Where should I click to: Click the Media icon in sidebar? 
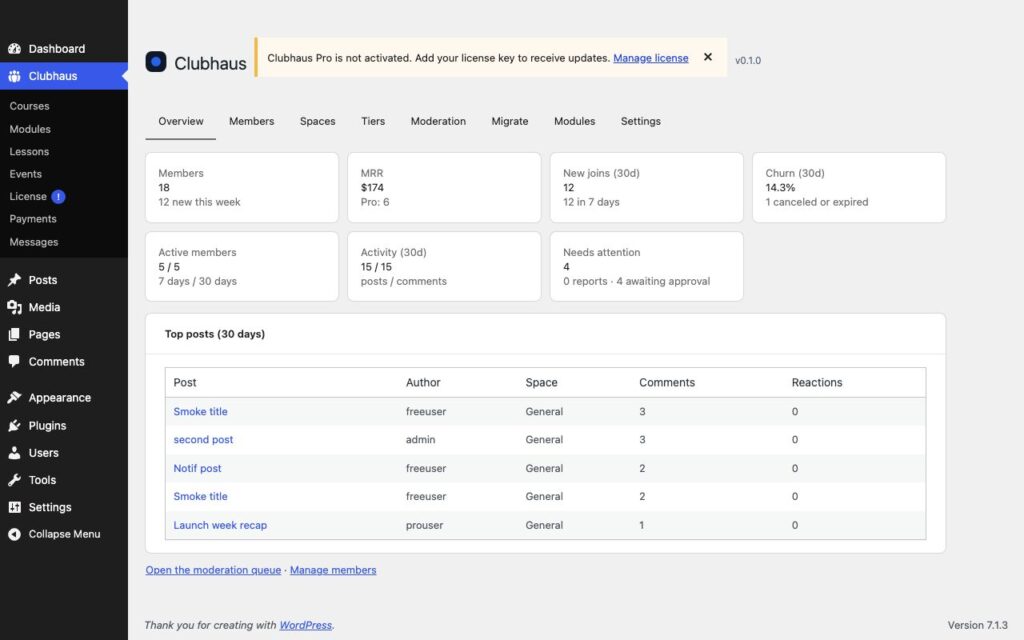click(x=14, y=308)
